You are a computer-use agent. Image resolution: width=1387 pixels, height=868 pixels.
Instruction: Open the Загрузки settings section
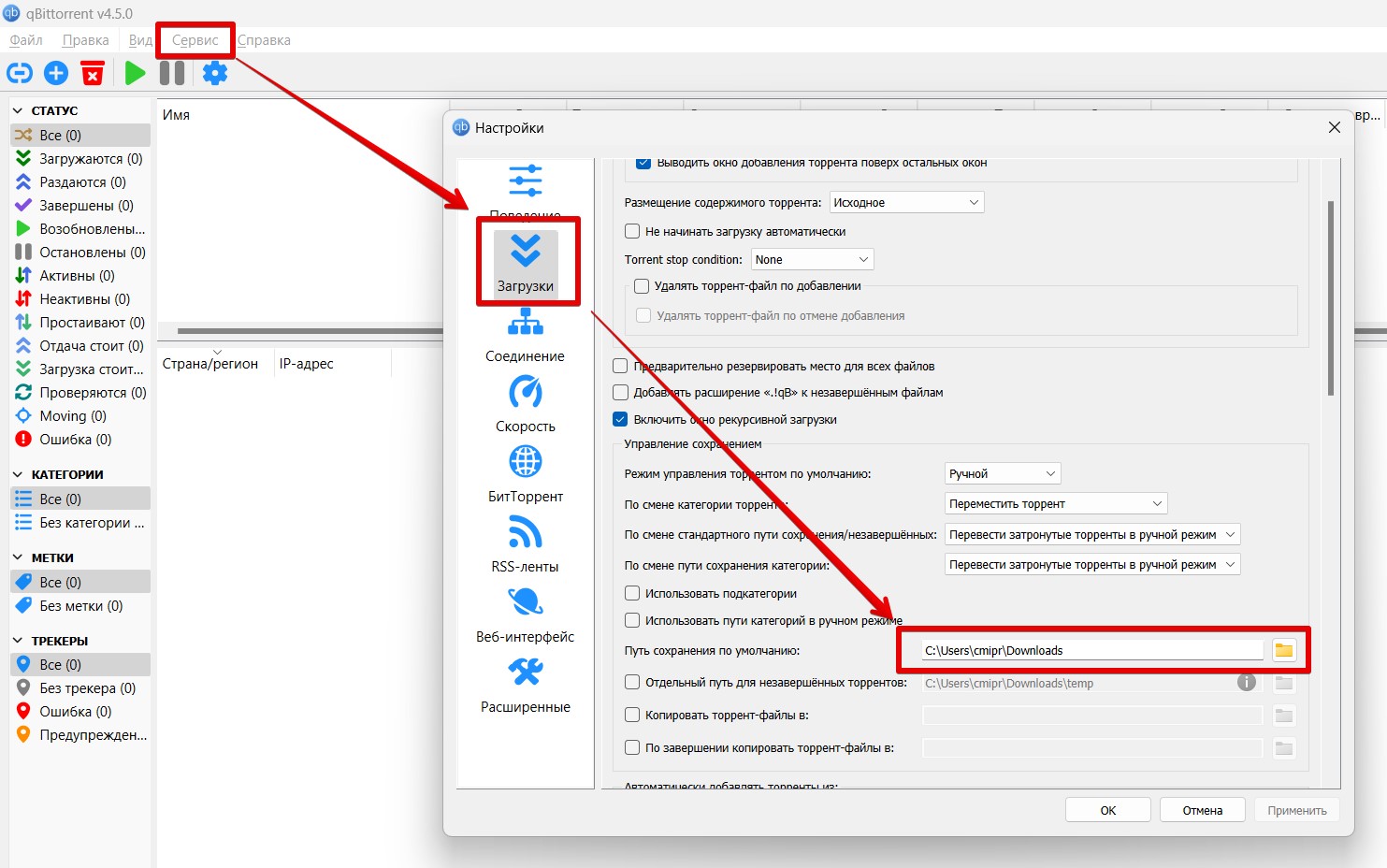[526, 264]
